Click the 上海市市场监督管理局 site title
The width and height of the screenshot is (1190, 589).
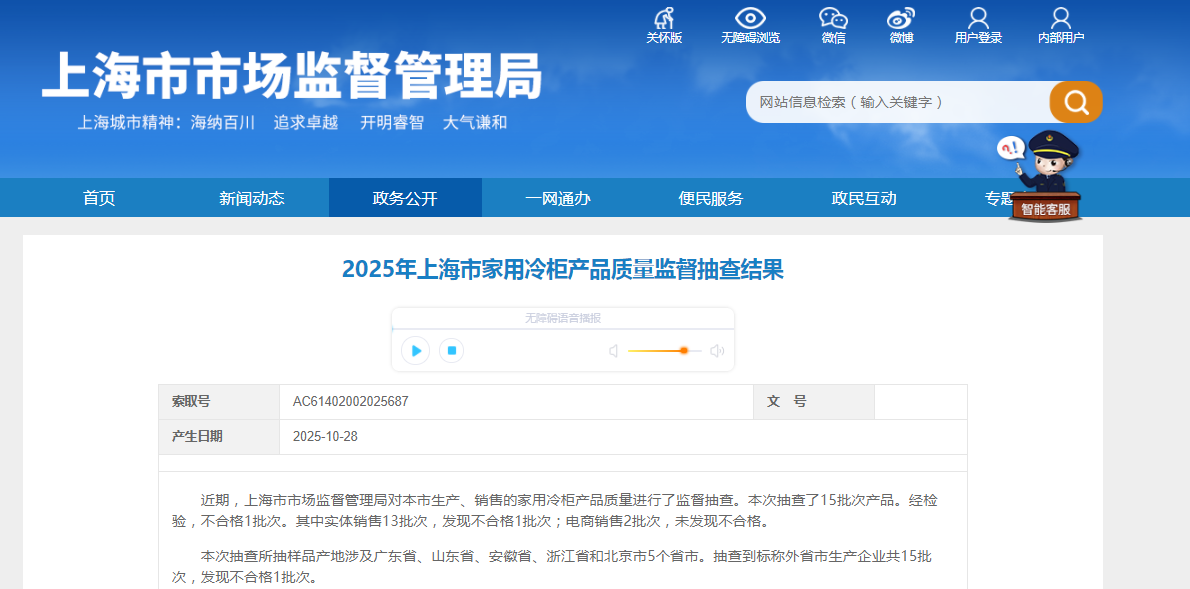coord(292,76)
